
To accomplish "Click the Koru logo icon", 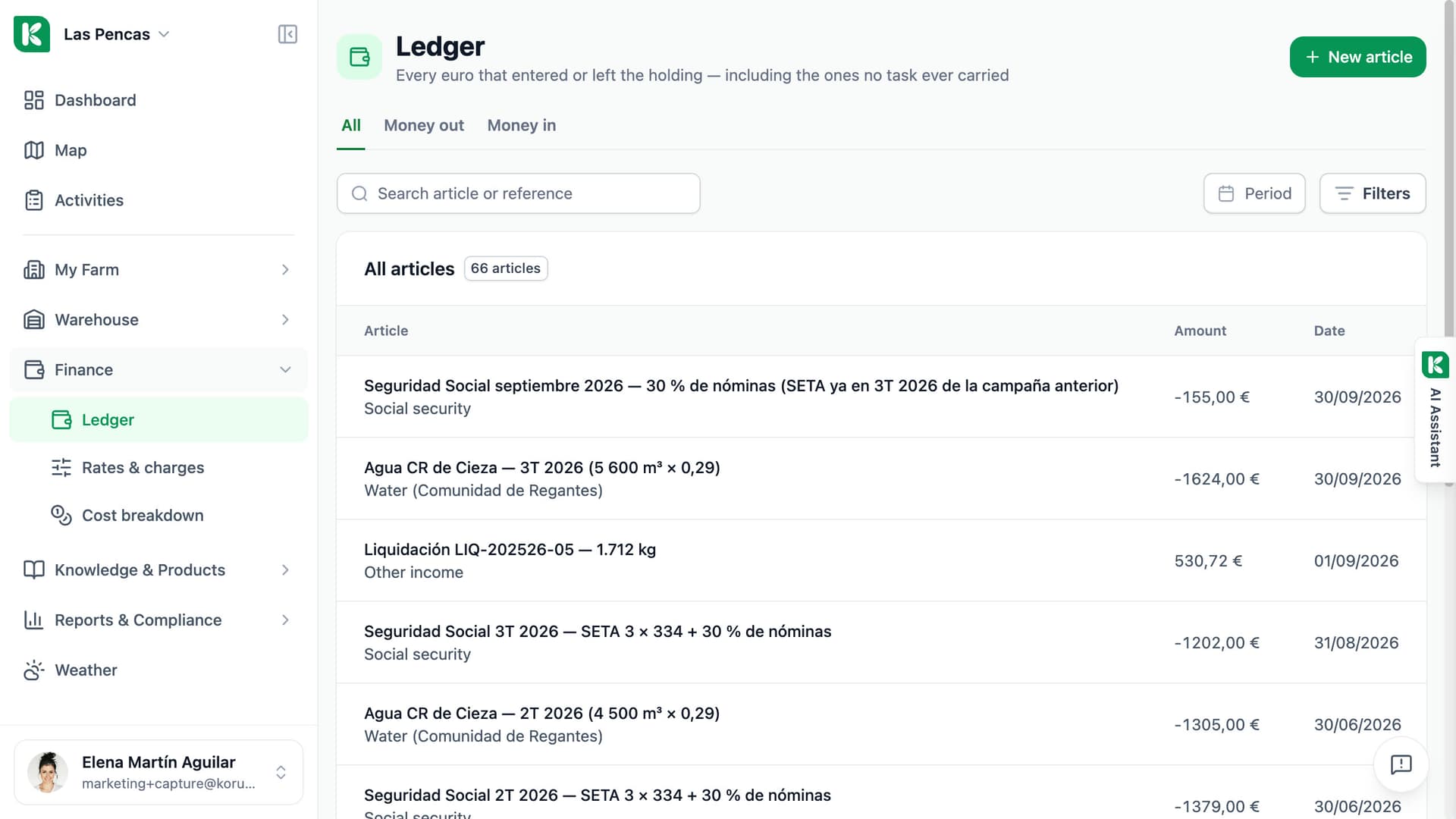I will pyautogui.click(x=32, y=34).
